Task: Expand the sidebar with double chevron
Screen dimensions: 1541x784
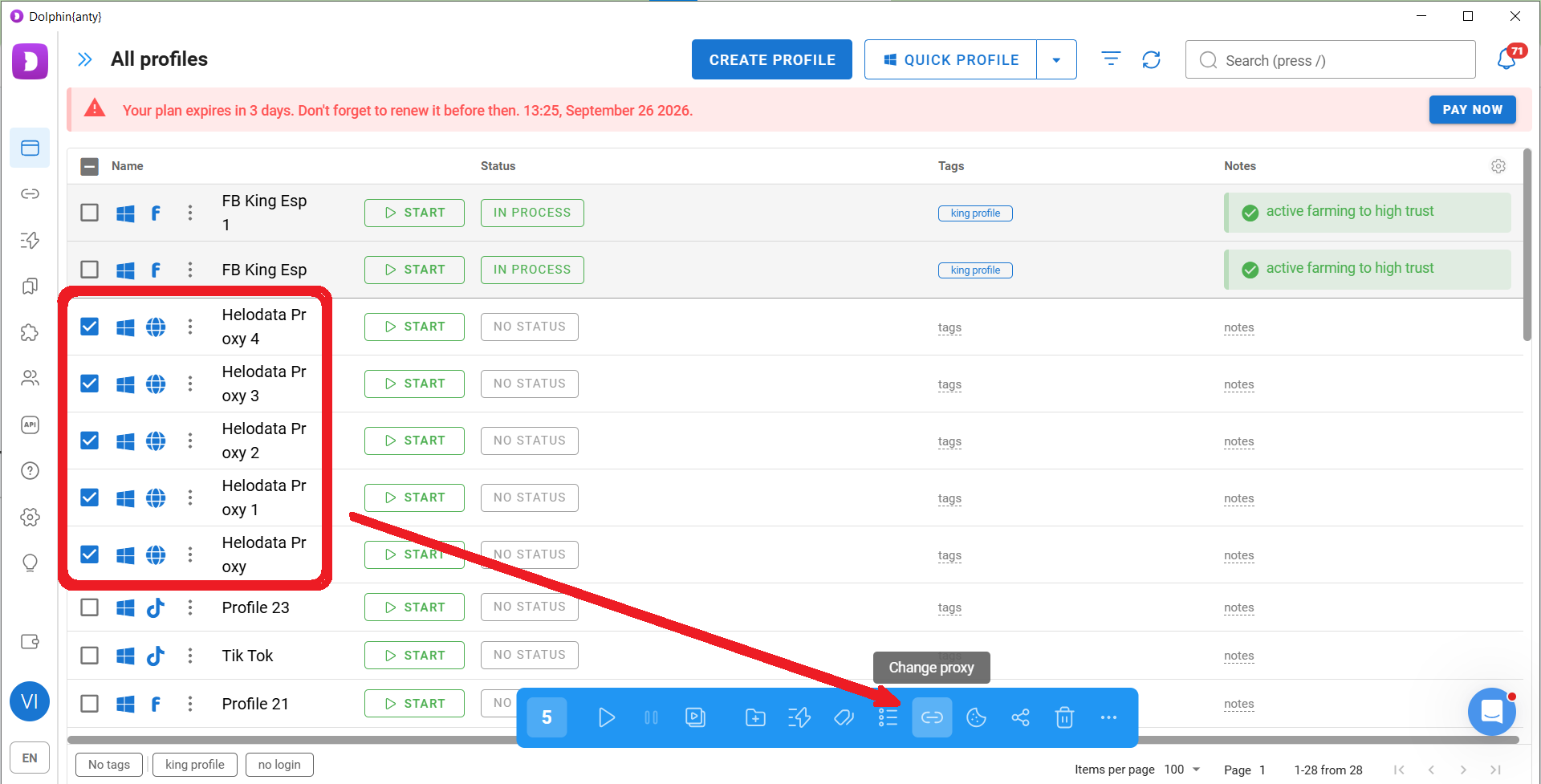Action: [85, 59]
